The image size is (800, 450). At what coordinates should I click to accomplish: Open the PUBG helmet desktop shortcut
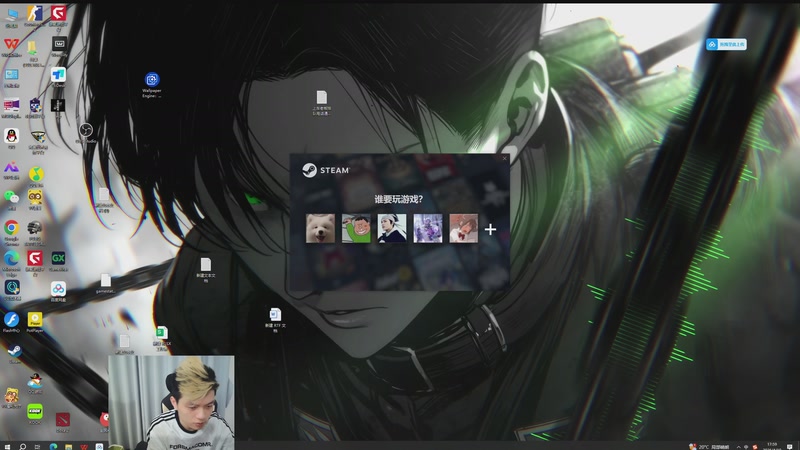click(x=35, y=232)
